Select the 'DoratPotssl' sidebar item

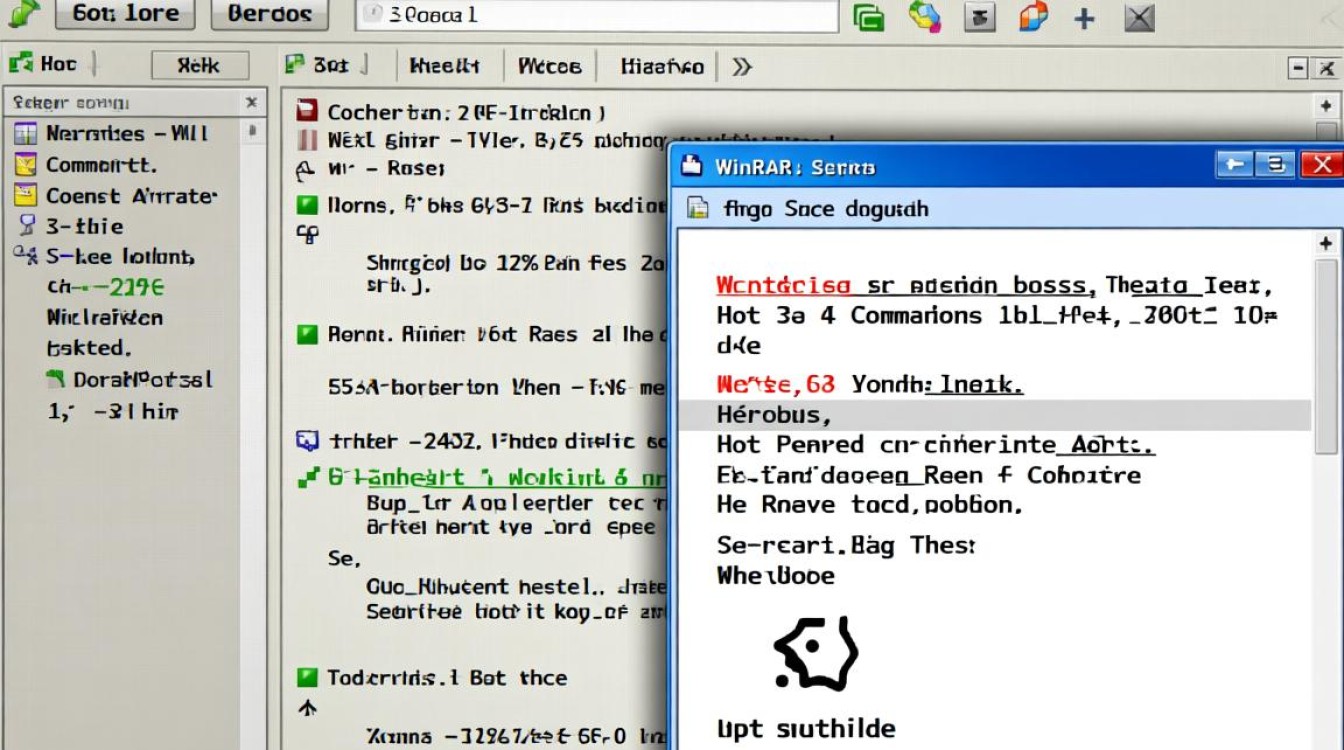(x=143, y=380)
